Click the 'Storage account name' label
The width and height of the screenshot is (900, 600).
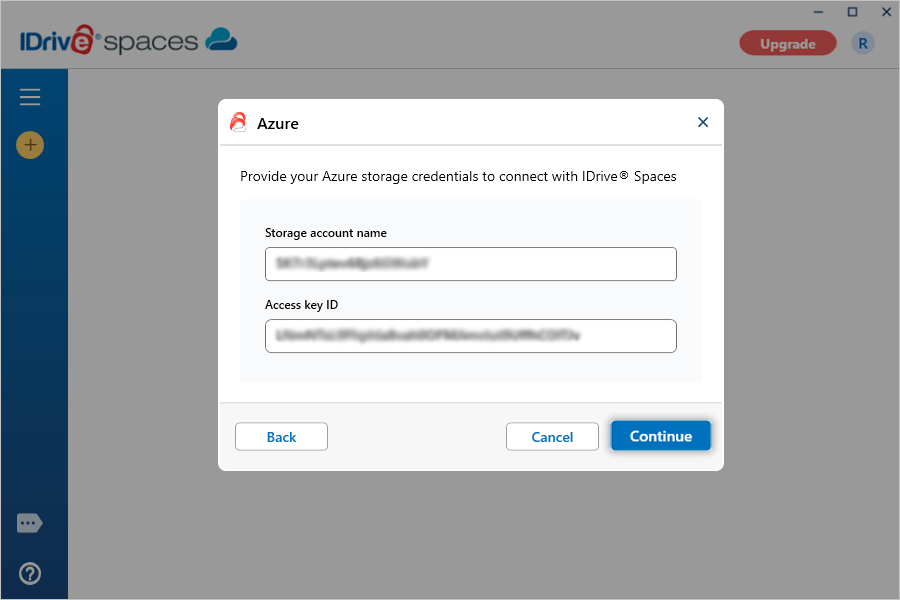pyautogui.click(x=325, y=233)
